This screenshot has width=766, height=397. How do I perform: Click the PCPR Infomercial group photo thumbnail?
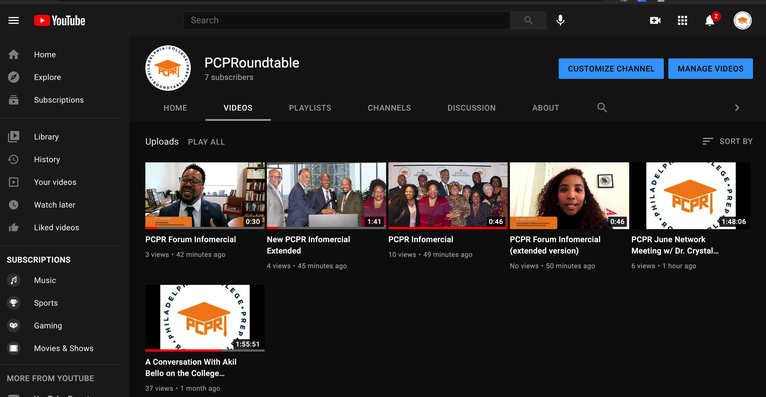pos(448,195)
